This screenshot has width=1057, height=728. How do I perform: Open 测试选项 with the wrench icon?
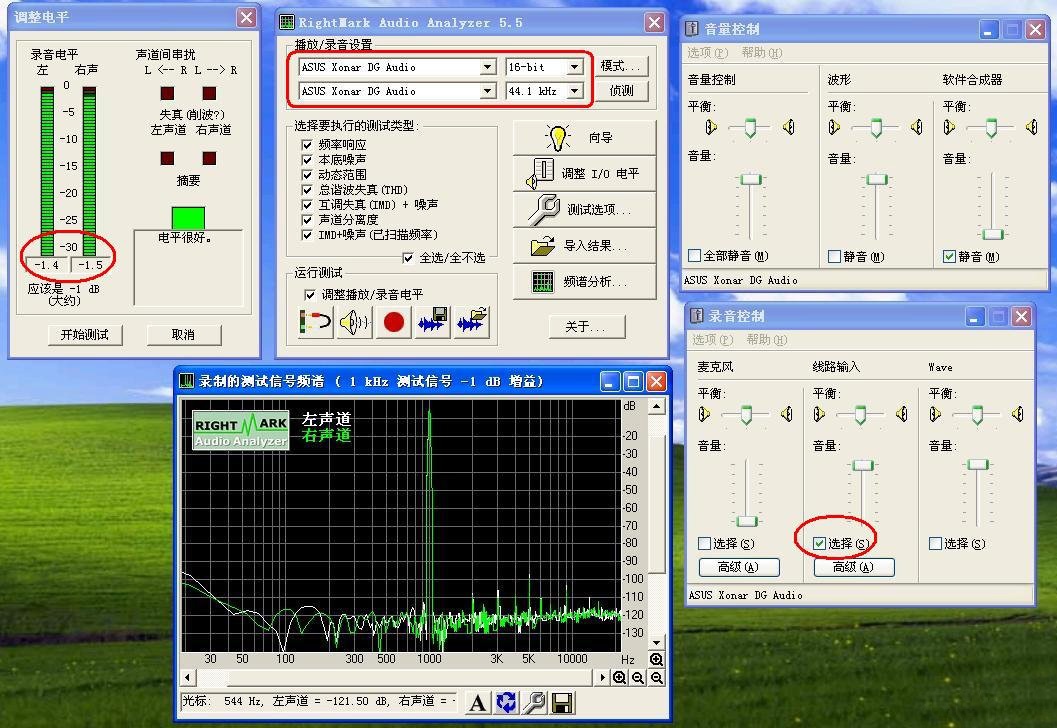coord(584,210)
